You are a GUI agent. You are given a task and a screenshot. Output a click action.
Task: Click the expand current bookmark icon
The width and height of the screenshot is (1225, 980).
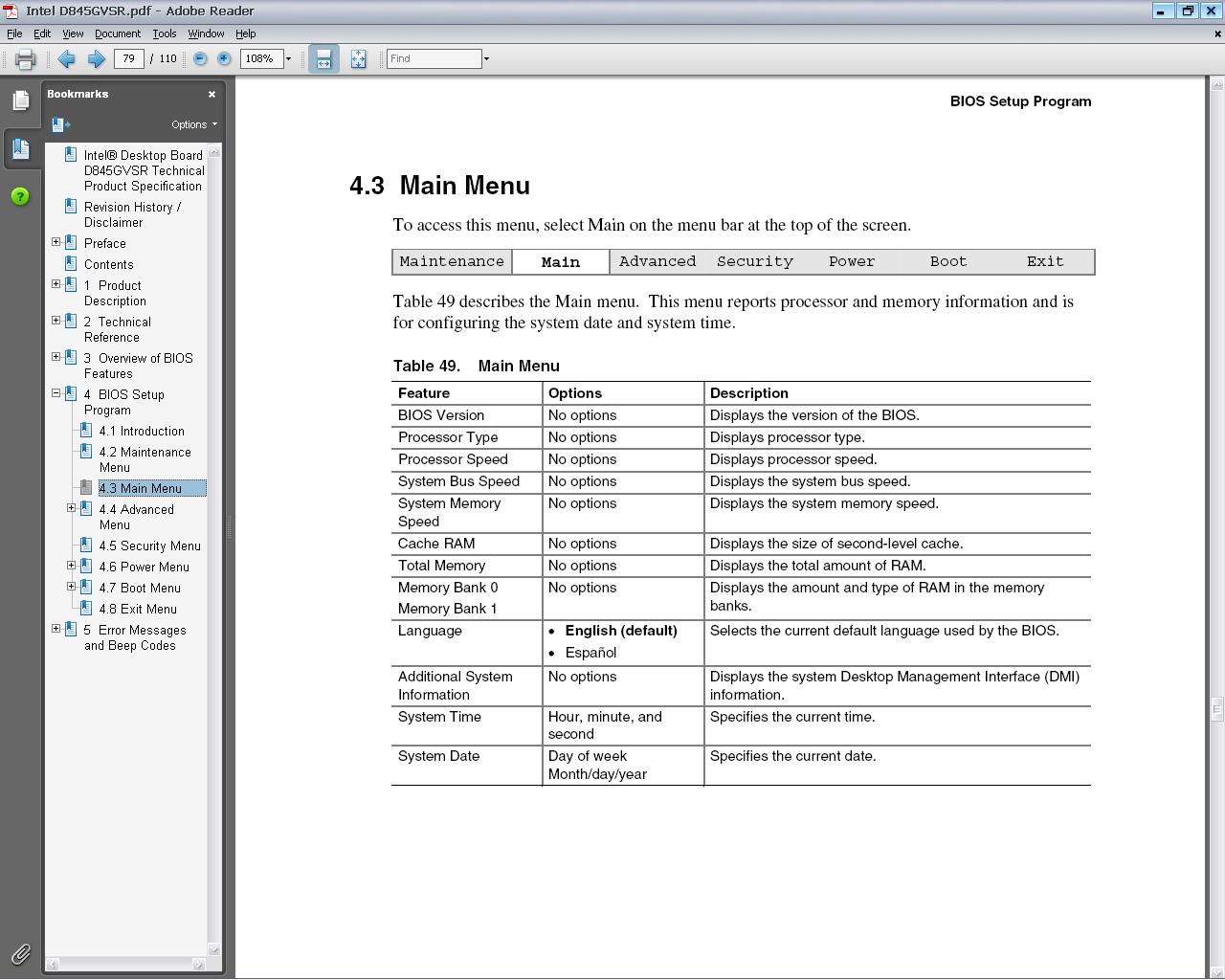tap(60, 124)
